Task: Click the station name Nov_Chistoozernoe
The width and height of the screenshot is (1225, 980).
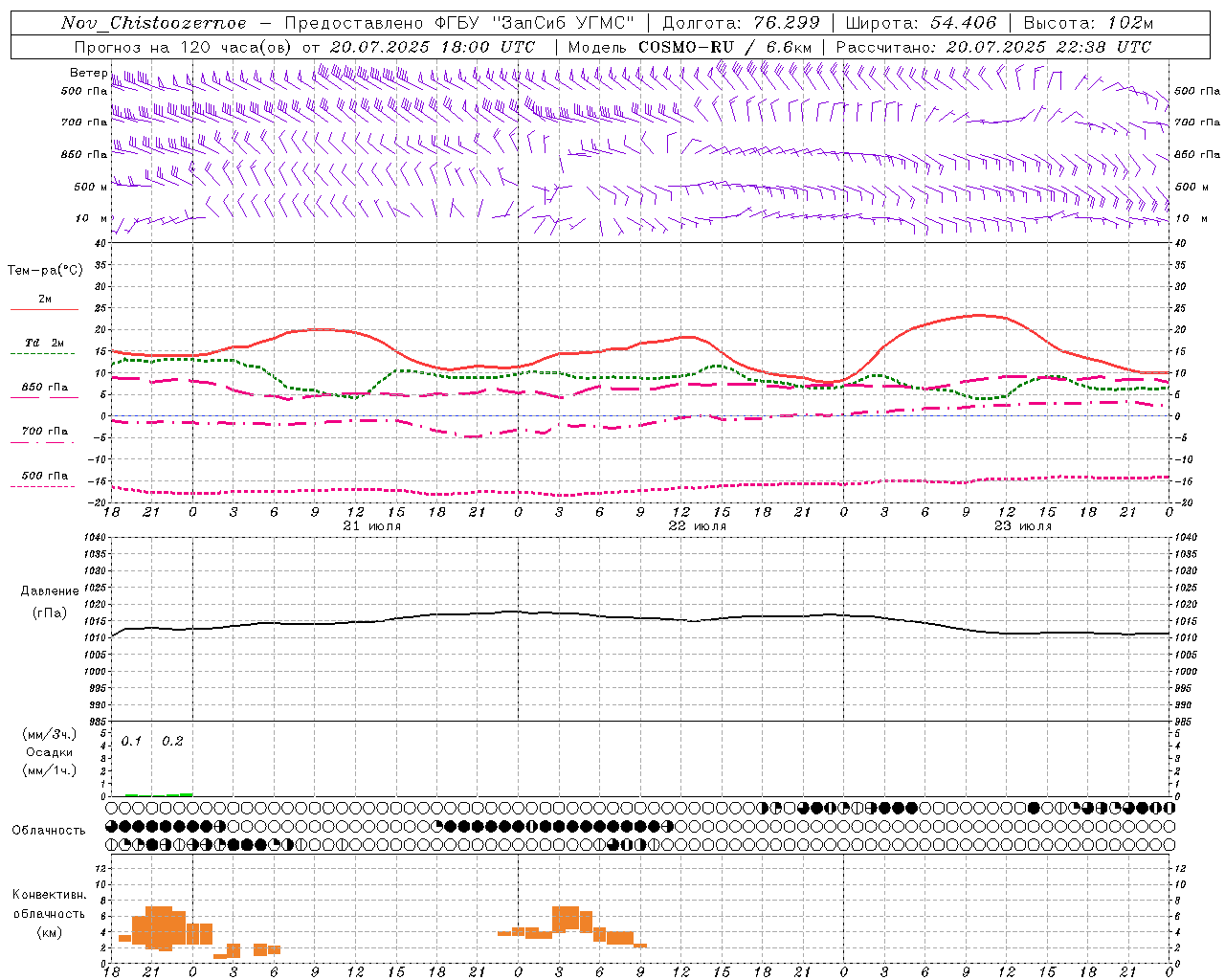Action: pos(153,23)
